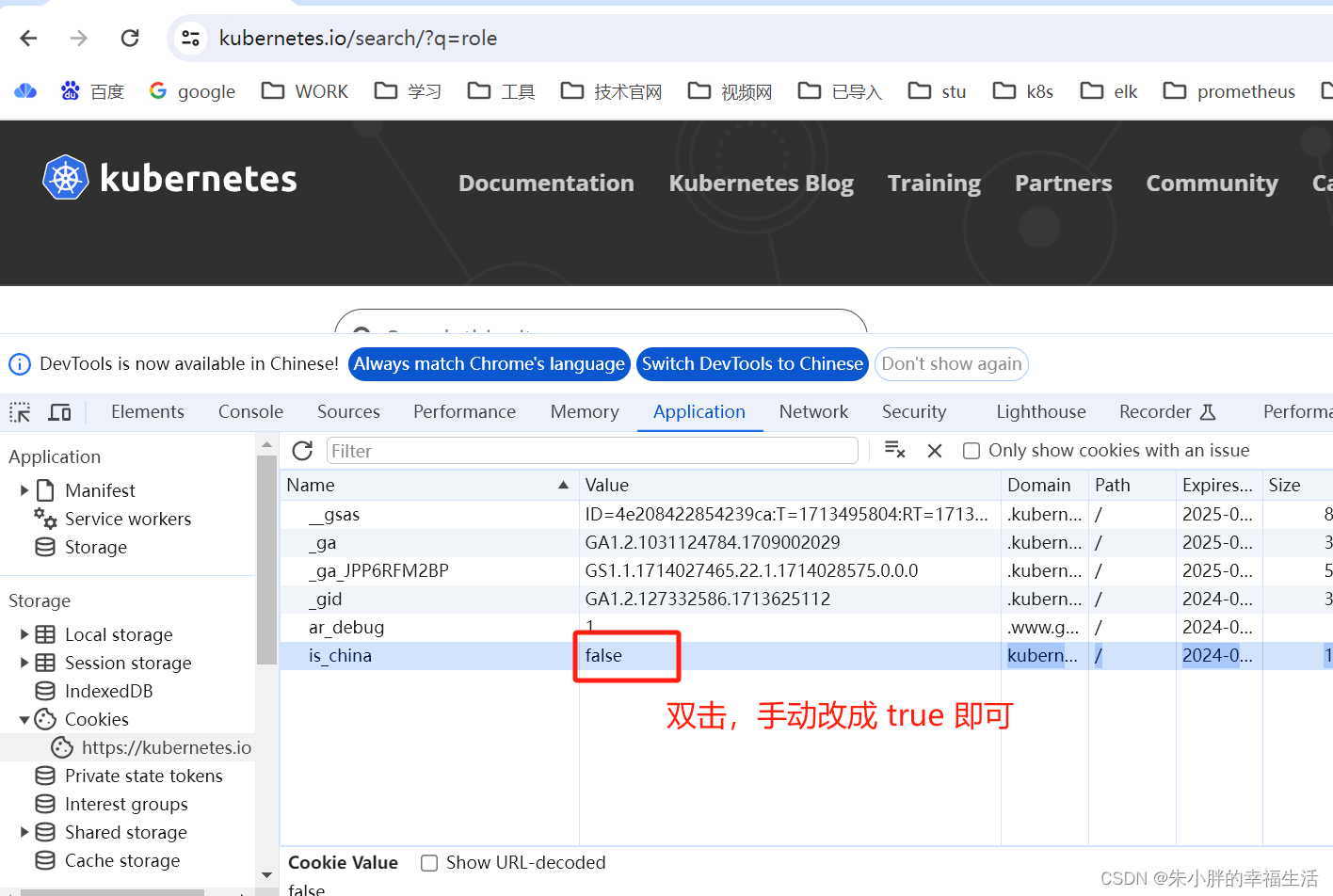This screenshot has height=896, width=1333.
Task: Open the Sources tab
Action: pyautogui.click(x=348, y=412)
